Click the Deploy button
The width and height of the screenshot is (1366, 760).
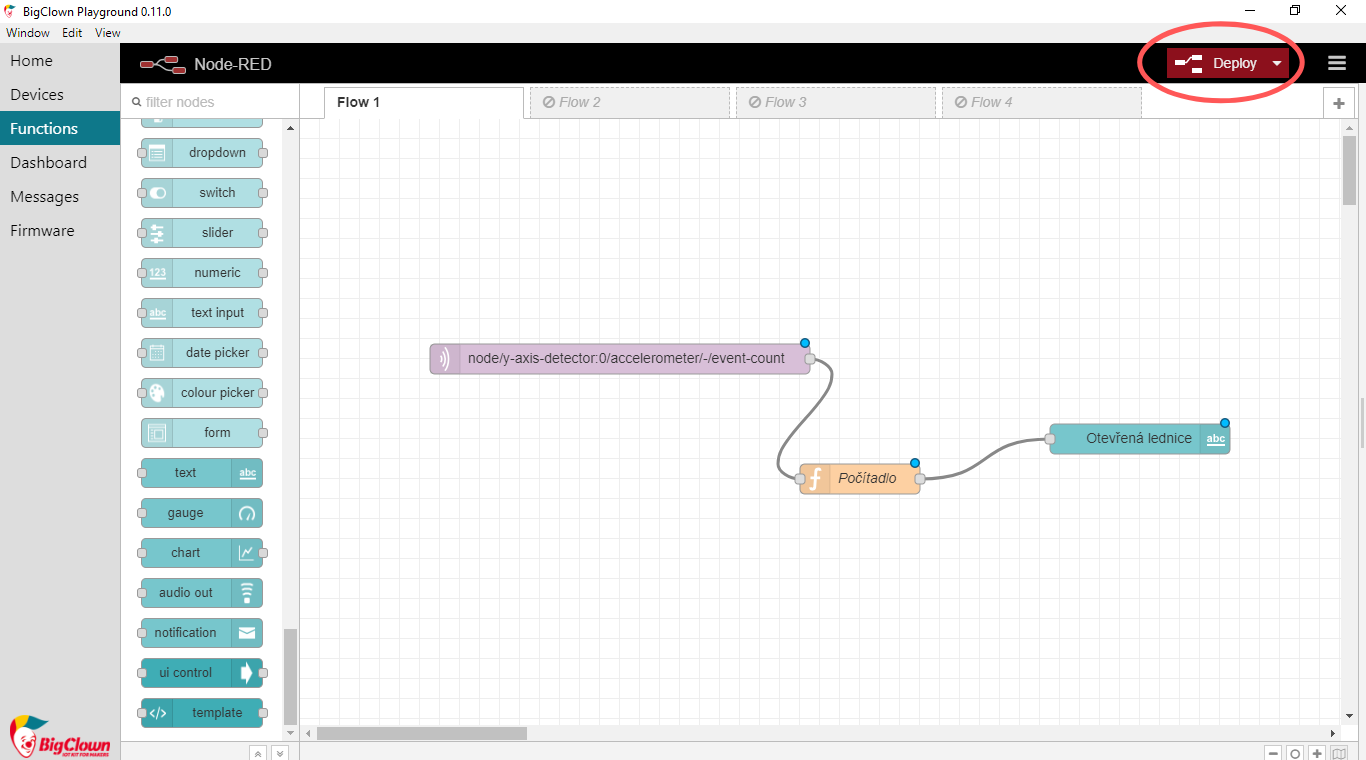[1216, 63]
